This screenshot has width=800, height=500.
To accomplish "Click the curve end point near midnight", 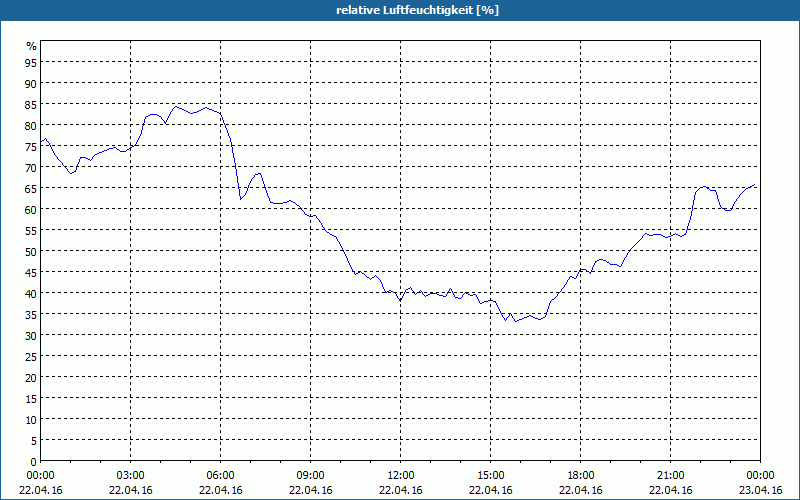I will 755,185.
